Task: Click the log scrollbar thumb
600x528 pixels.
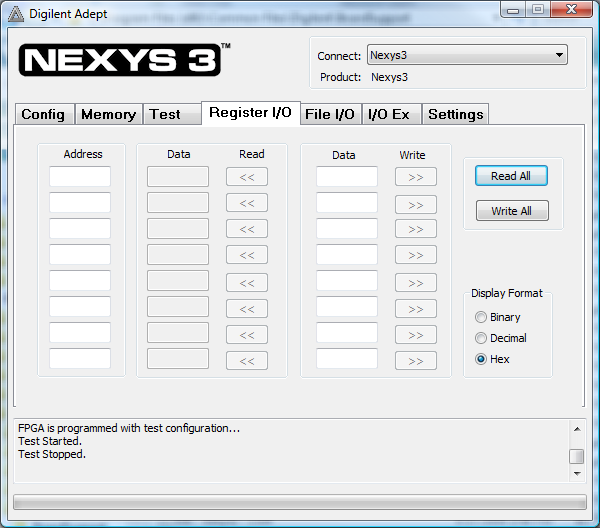Action: (577, 456)
